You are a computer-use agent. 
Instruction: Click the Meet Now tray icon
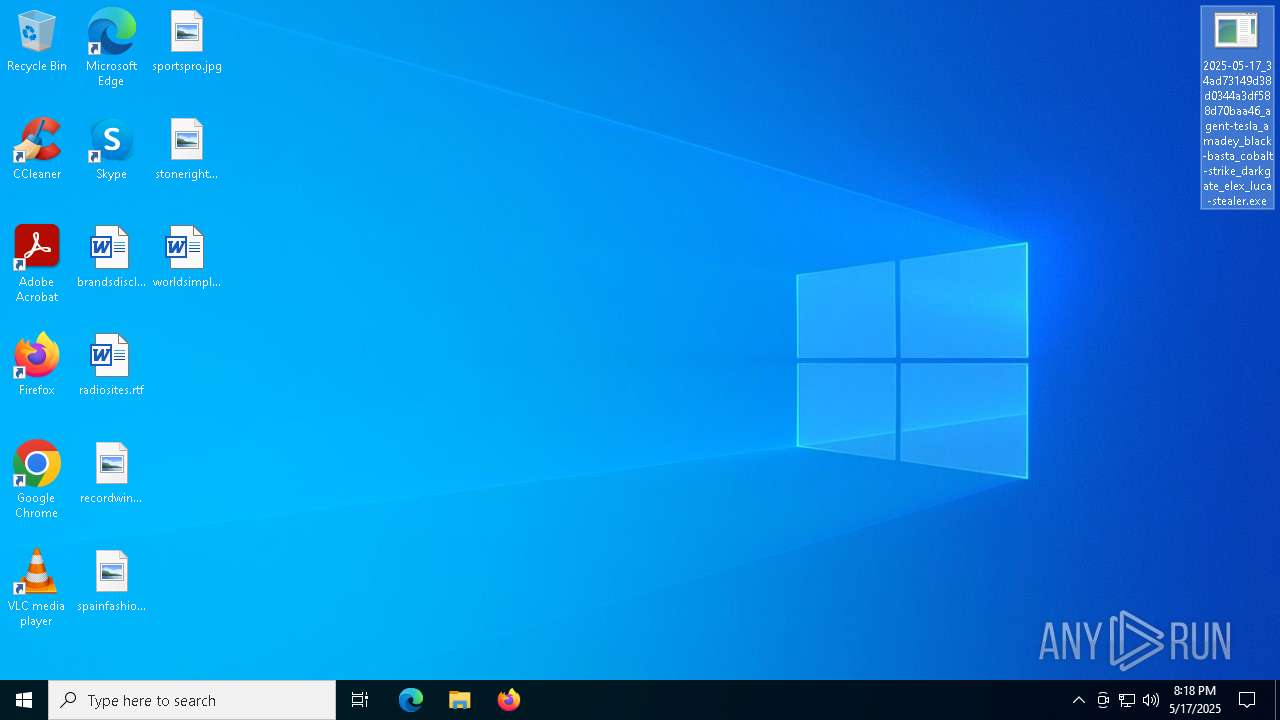[1103, 700]
